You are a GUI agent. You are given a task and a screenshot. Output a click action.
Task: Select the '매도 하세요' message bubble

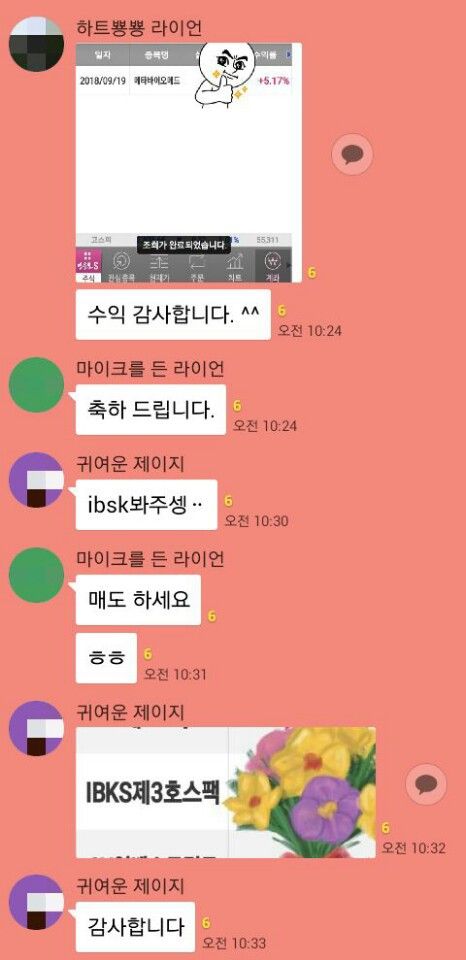click(138, 599)
